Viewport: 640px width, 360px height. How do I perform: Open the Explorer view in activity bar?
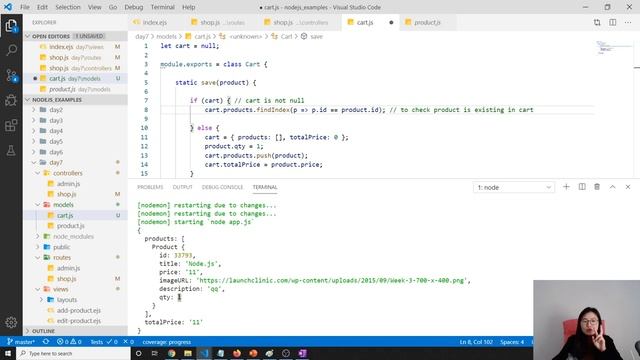[11, 26]
